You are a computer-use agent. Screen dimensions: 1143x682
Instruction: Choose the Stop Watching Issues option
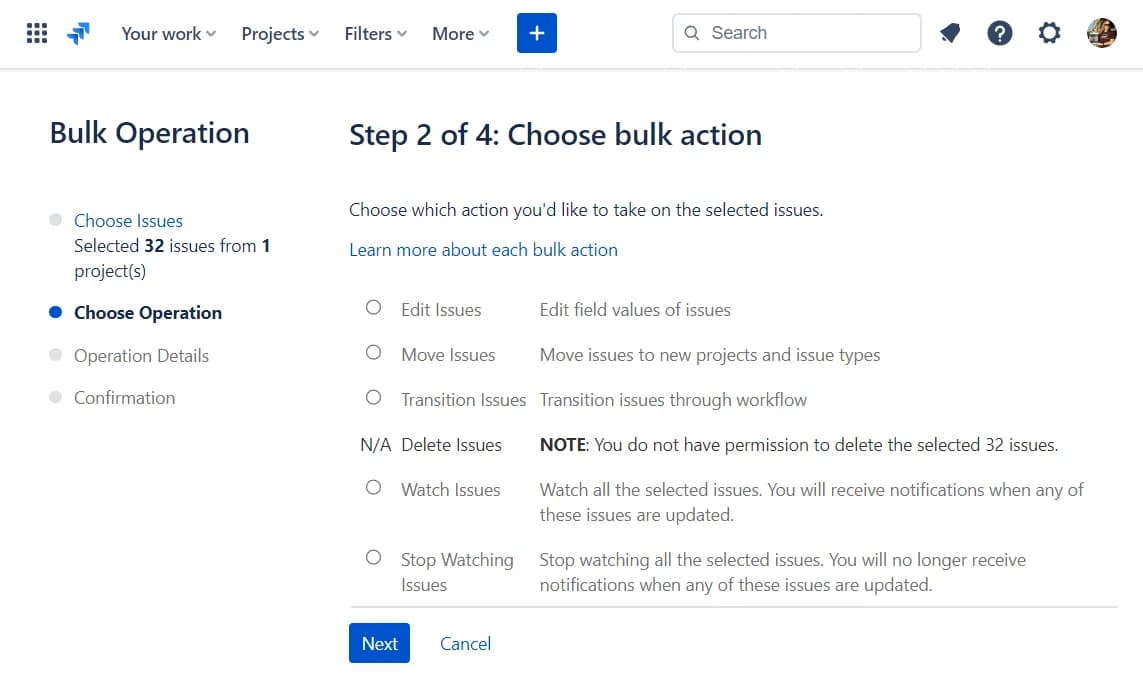[x=374, y=557]
